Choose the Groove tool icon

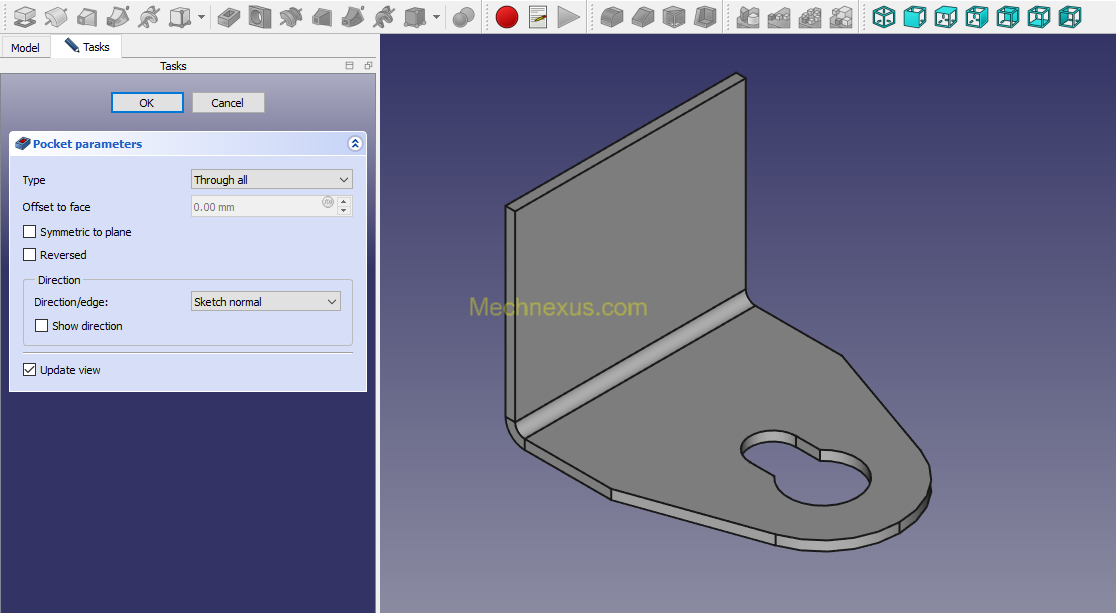point(290,16)
